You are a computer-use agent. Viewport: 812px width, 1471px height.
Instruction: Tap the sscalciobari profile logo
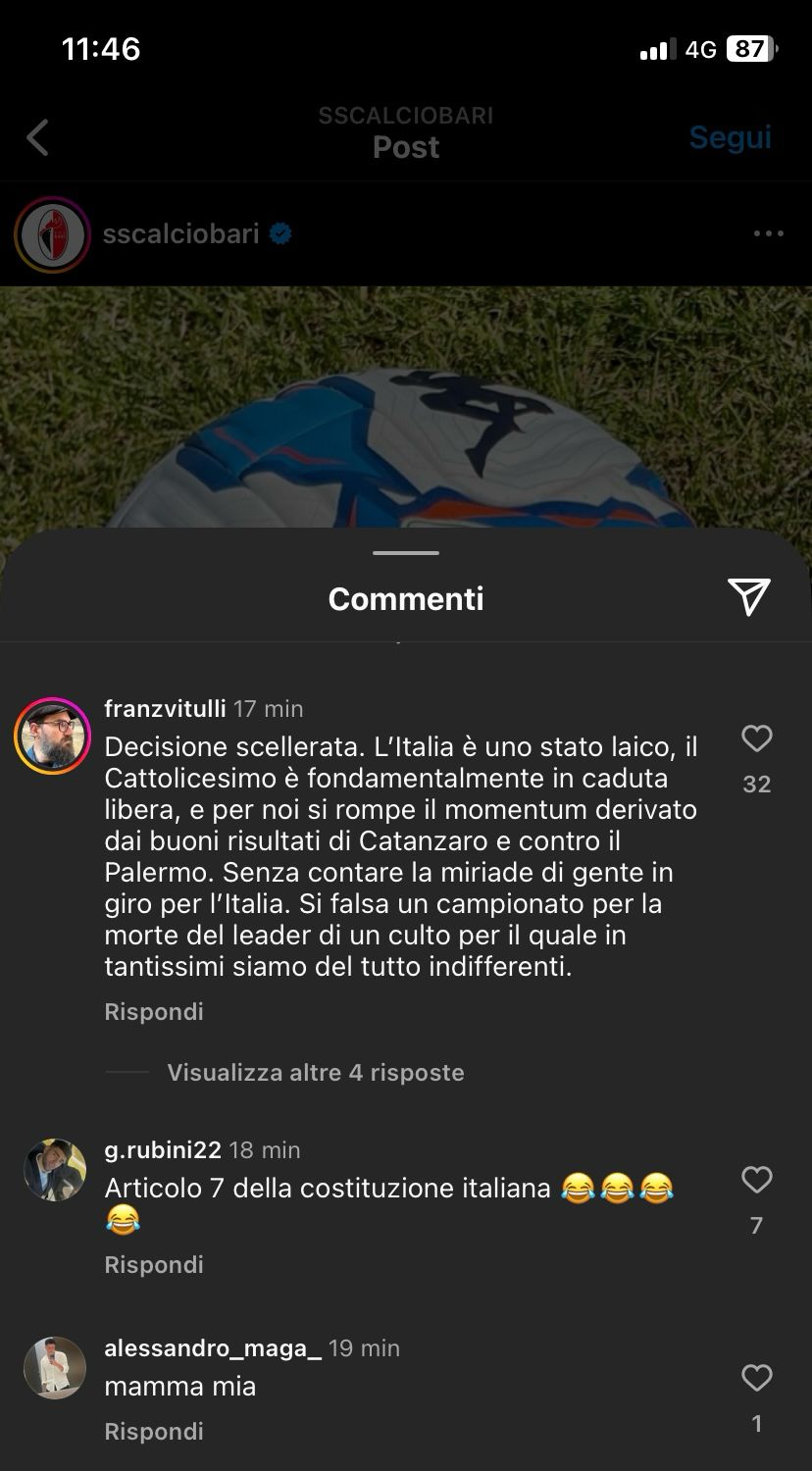[x=52, y=234]
